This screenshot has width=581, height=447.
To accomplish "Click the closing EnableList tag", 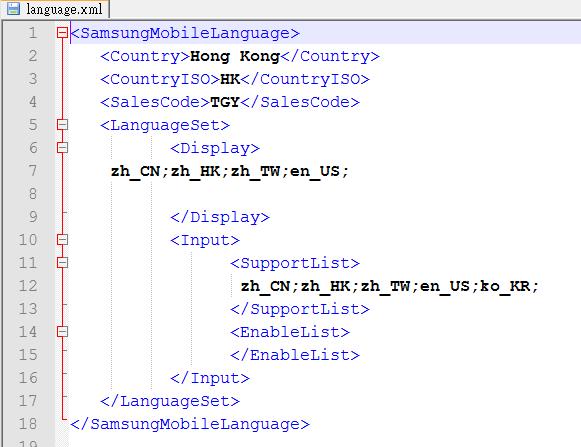I will 295,355.
